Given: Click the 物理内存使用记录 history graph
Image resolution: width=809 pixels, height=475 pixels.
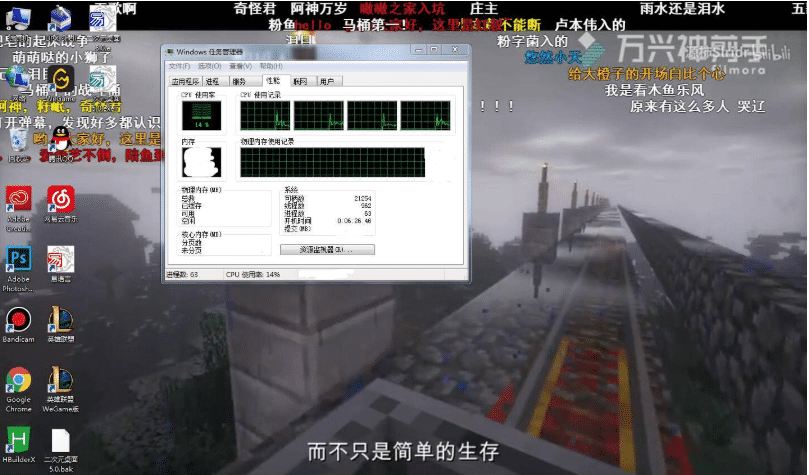Looking at the screenshot, I should [333, 162].
